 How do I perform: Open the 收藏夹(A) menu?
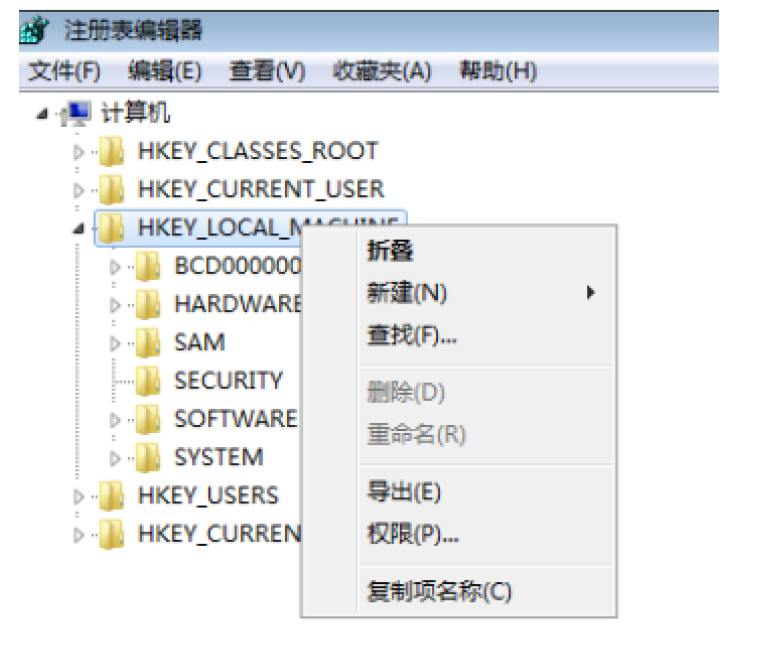pos(381,71)
